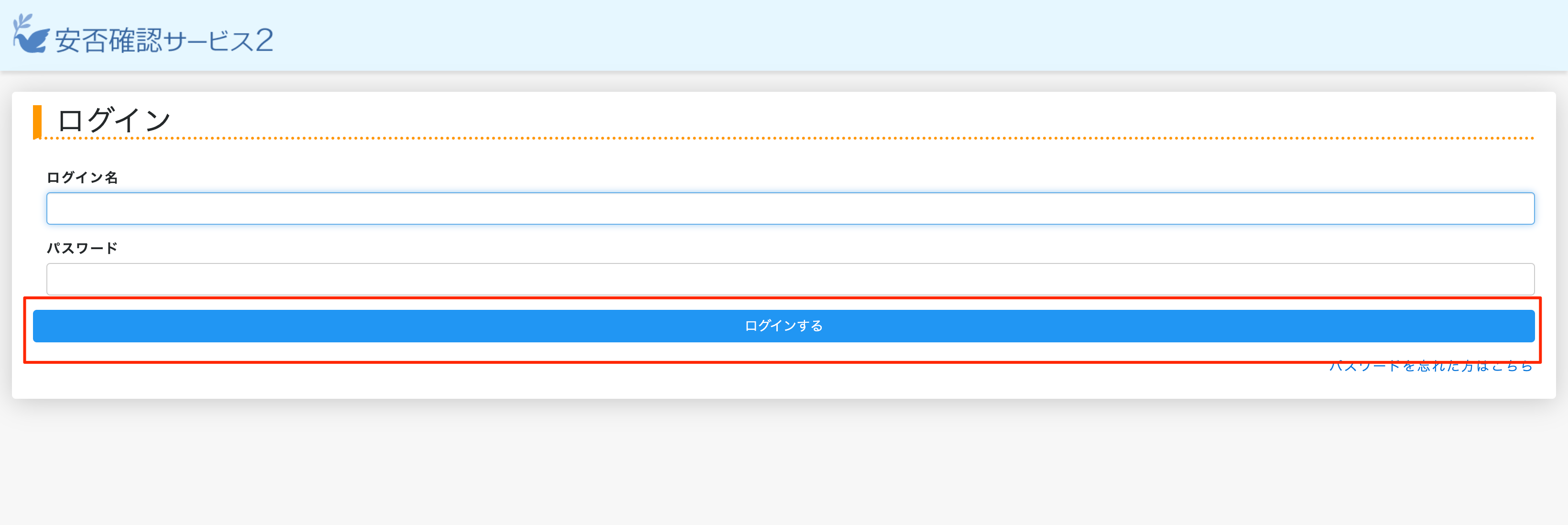Screen dimensions: 1568x525
Task: Click the ログイン page heading
Action: [x=114, y=120]
